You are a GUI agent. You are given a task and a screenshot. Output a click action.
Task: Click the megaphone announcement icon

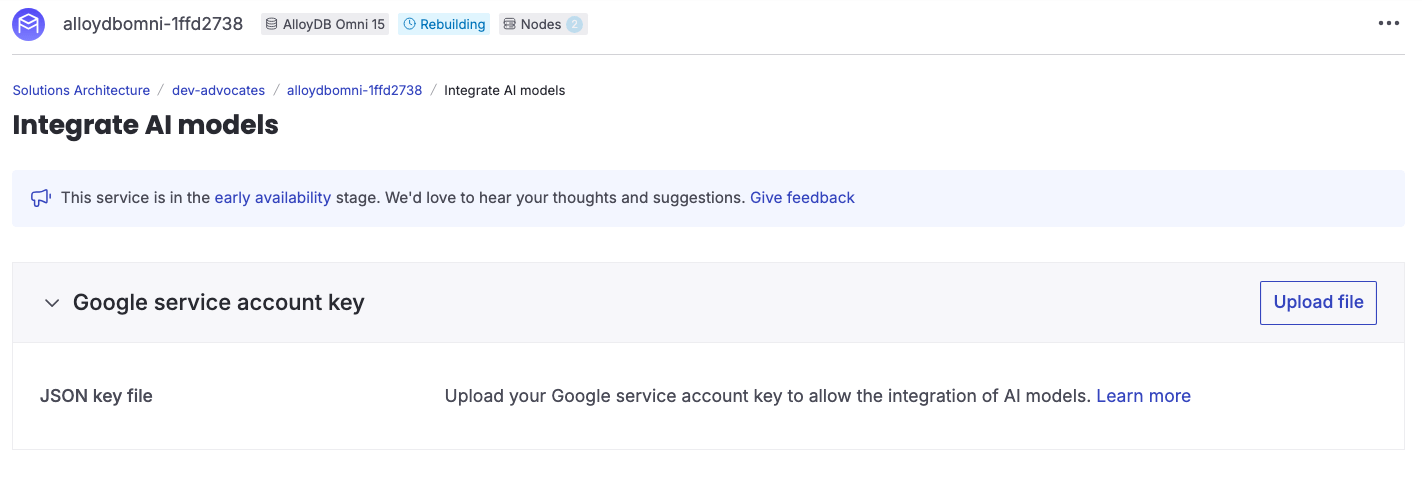pos(41,198)
